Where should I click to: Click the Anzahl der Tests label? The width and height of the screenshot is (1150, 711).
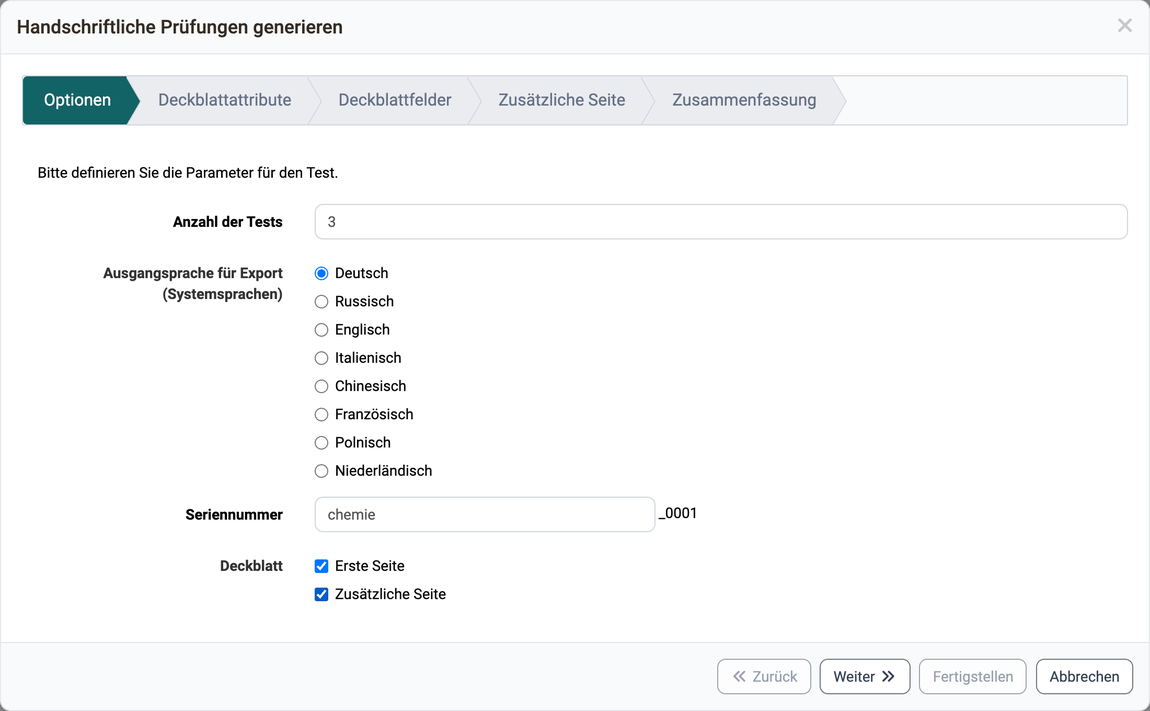click(227, 222)
